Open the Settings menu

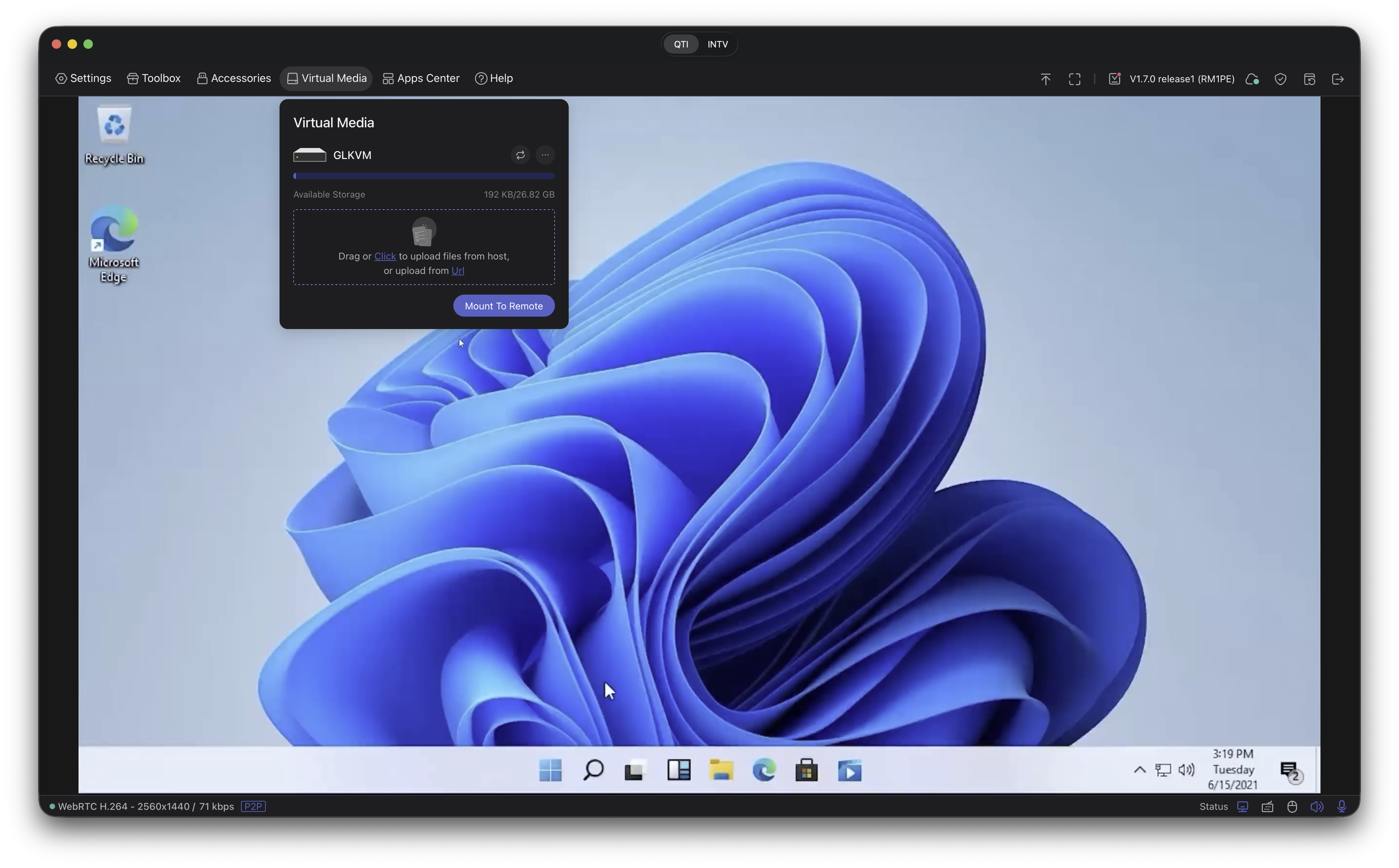pos(83,78)
